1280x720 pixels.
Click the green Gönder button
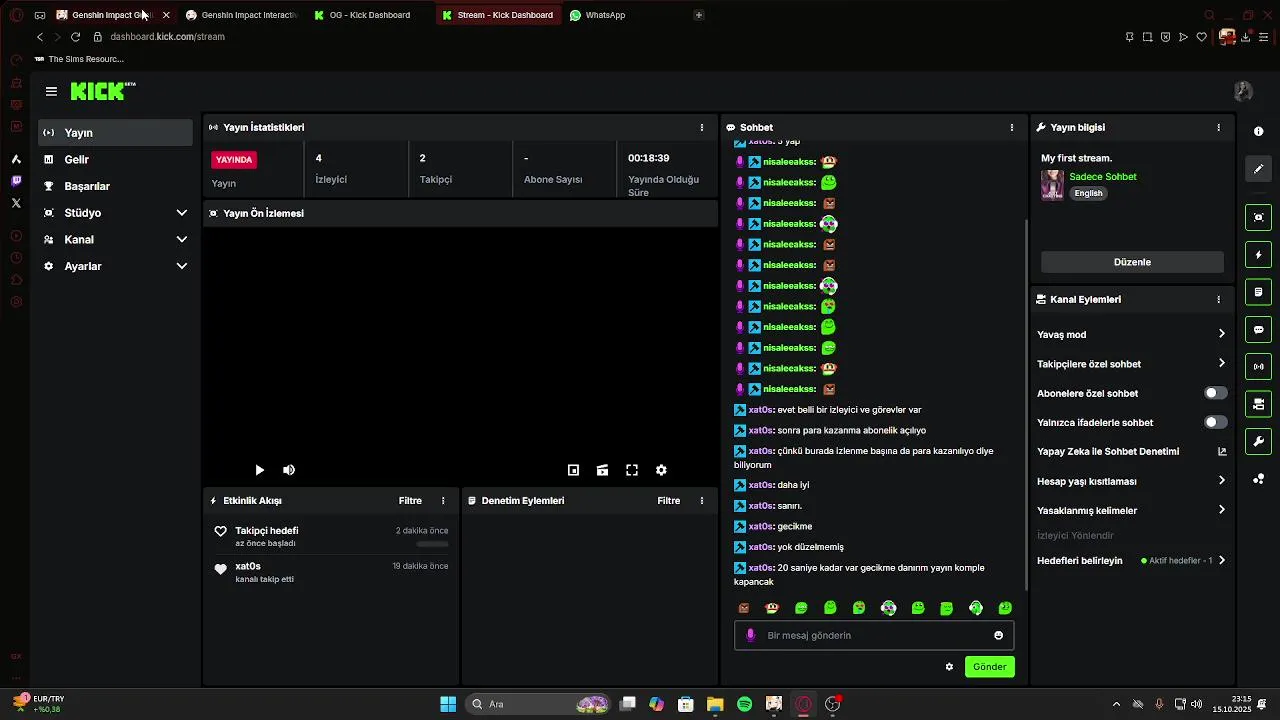pyautogui.click(x=989, y=667)
